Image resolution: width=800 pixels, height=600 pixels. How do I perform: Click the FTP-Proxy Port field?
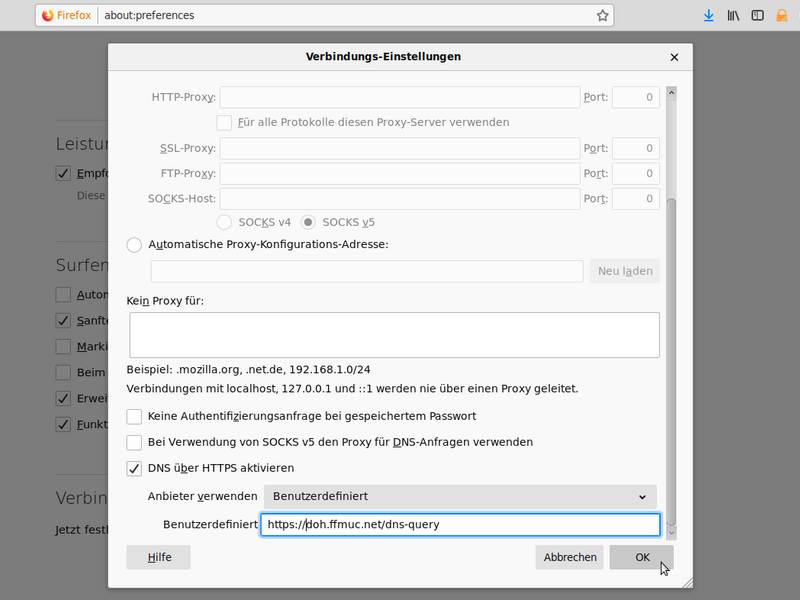pos(636,173)
